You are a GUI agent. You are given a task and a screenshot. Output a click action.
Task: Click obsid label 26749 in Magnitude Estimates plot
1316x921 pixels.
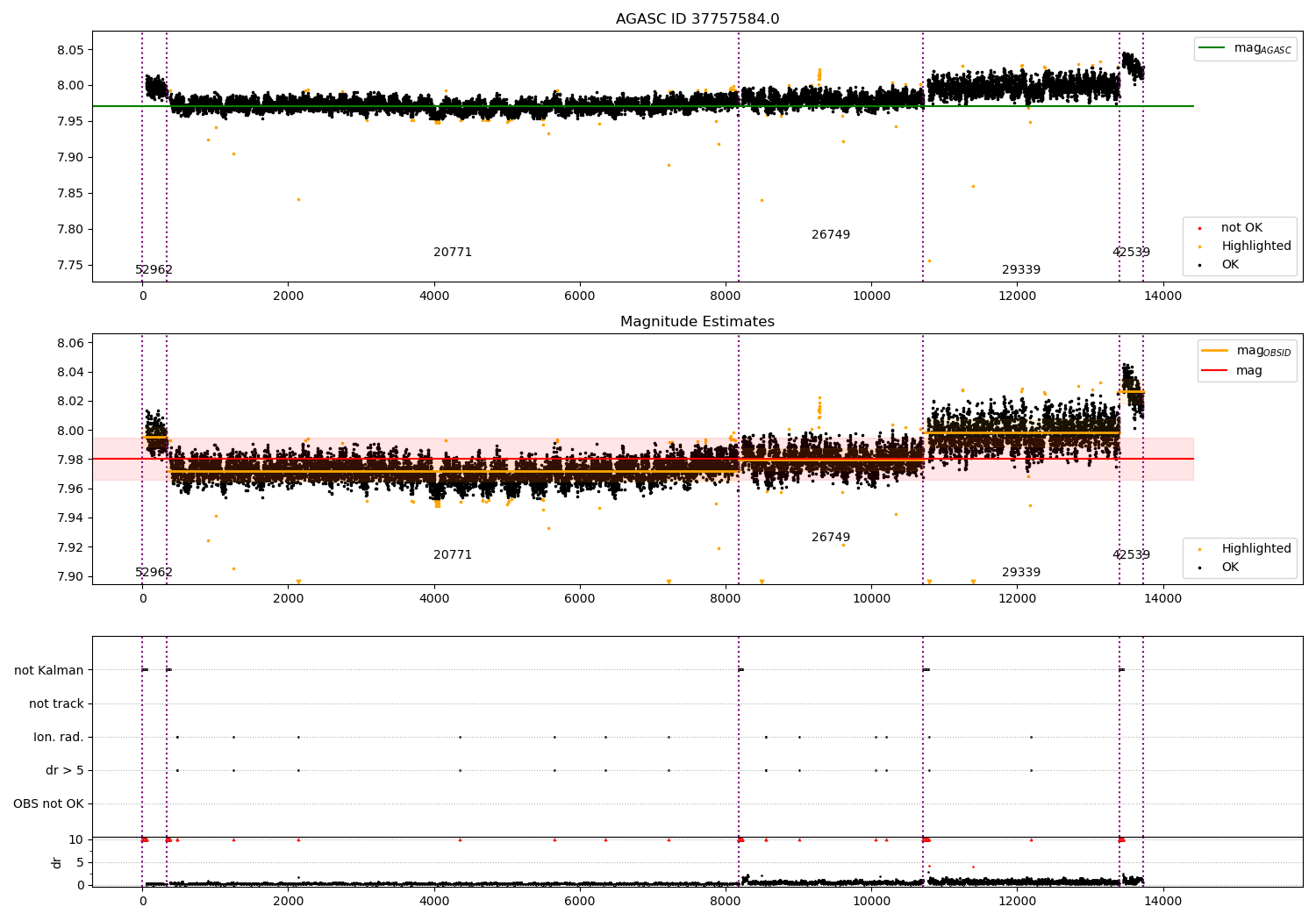click(x=831, y=538)
